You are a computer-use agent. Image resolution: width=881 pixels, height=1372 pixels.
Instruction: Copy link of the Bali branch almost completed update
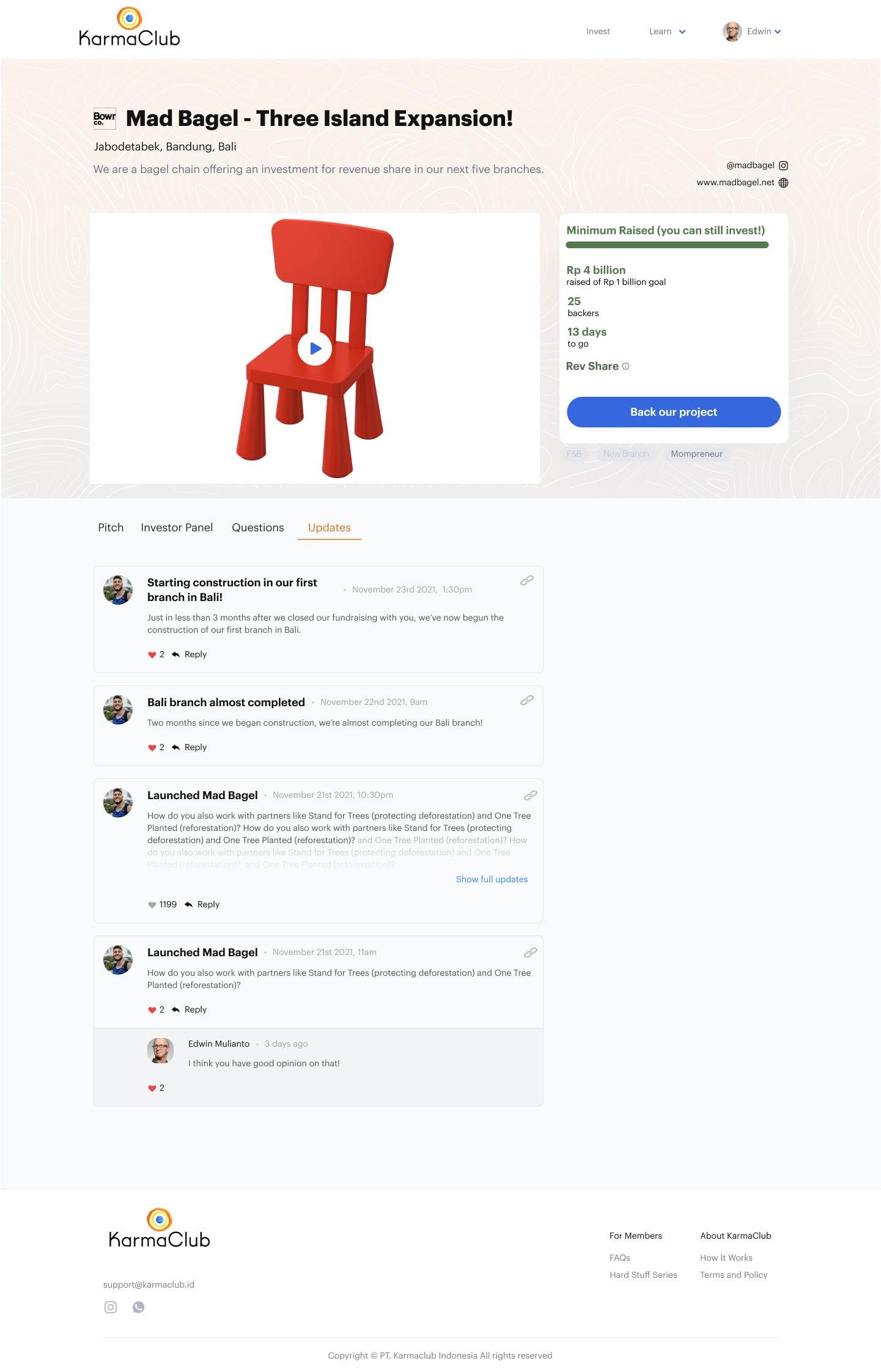526,700
